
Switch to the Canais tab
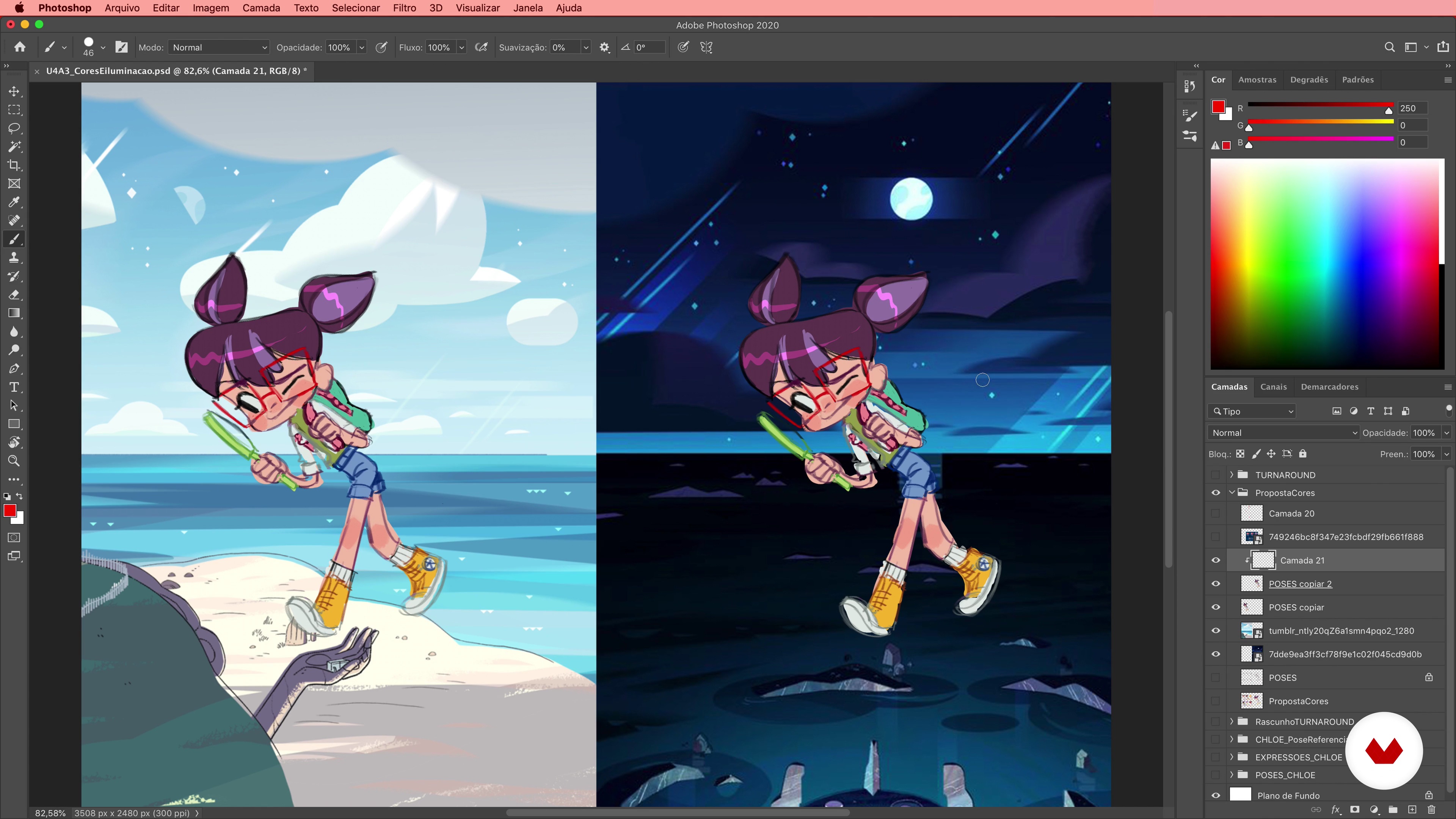(x=1273, y=387)
